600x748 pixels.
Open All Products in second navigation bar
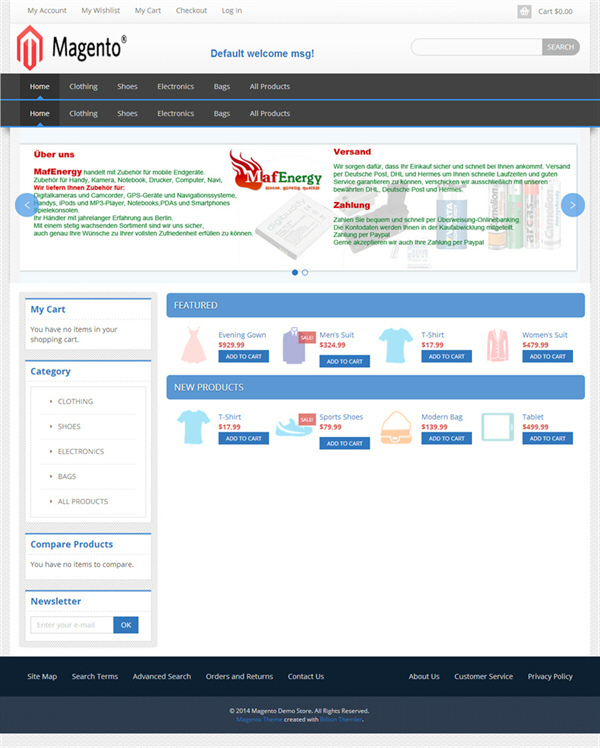pyautogui.click(x=269, y=114)
